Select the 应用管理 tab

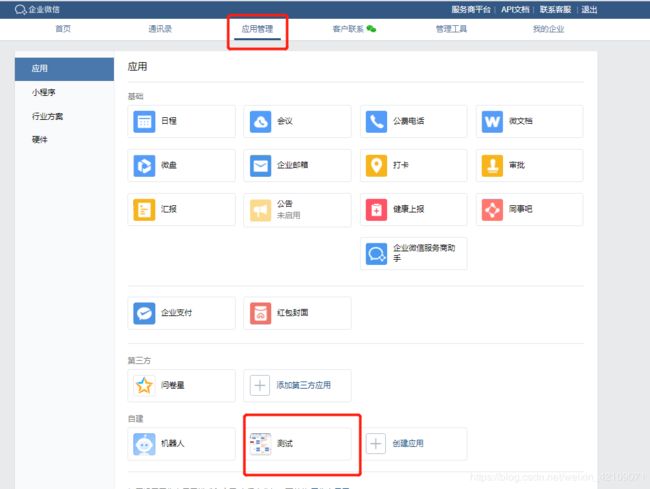point(257,29)
